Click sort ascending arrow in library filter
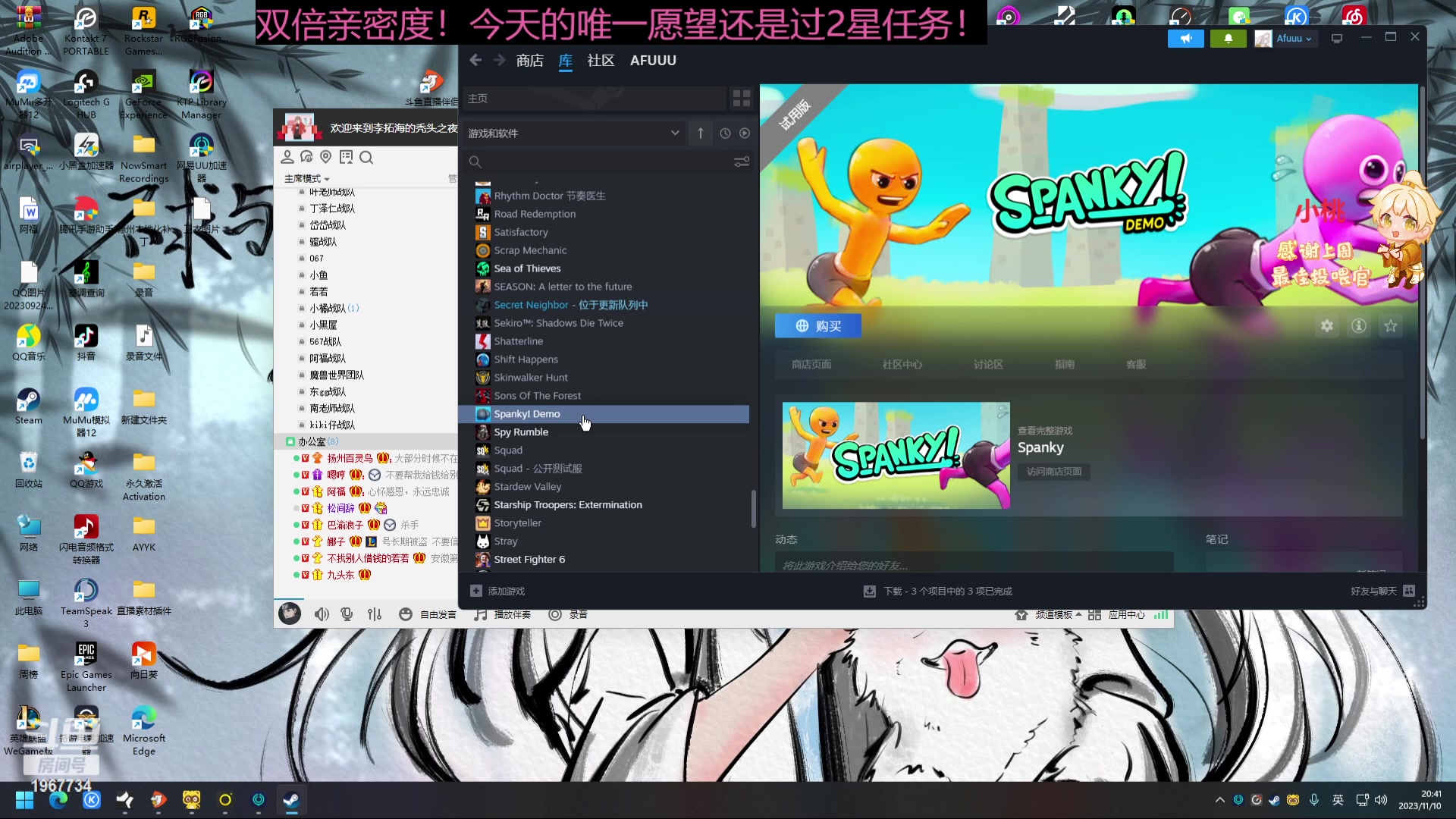 701,133
